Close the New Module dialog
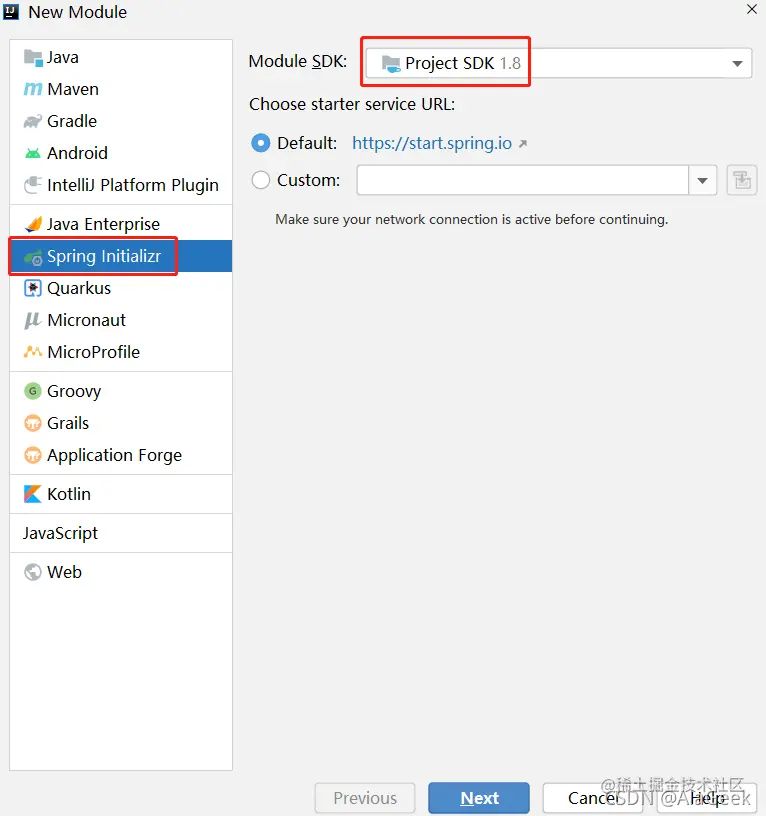Viewport: 766px width, 816px height. click(x=751, y=9)
